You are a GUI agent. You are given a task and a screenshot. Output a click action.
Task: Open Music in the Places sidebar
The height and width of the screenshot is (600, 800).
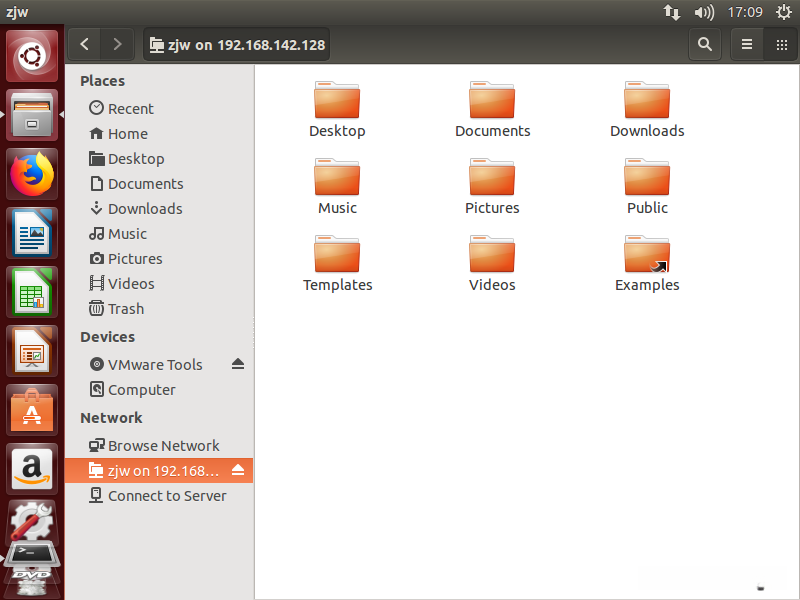(159, 234)
